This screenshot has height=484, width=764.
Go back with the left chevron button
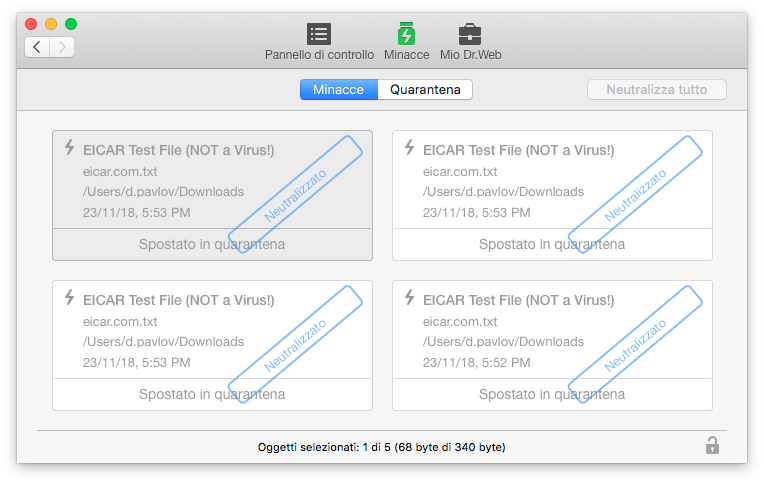(37, 47)
